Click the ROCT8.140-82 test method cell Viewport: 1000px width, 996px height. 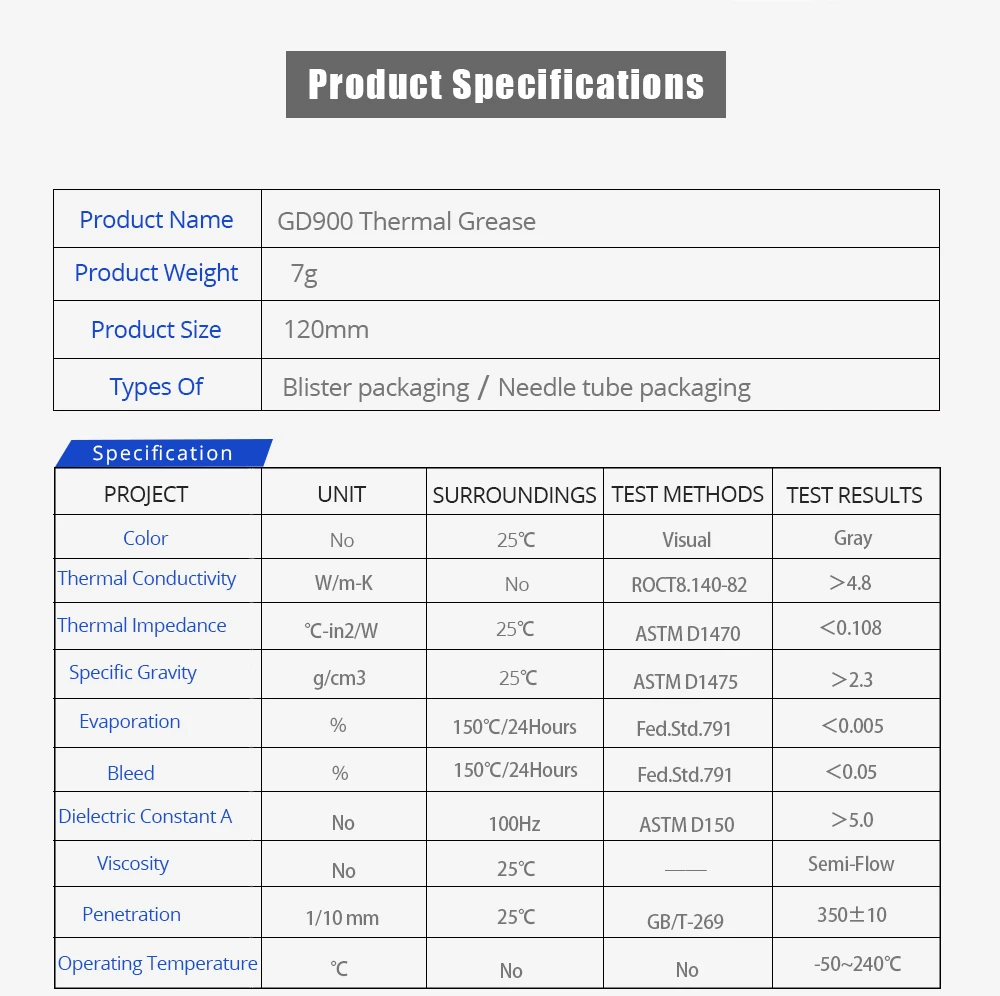689,585
